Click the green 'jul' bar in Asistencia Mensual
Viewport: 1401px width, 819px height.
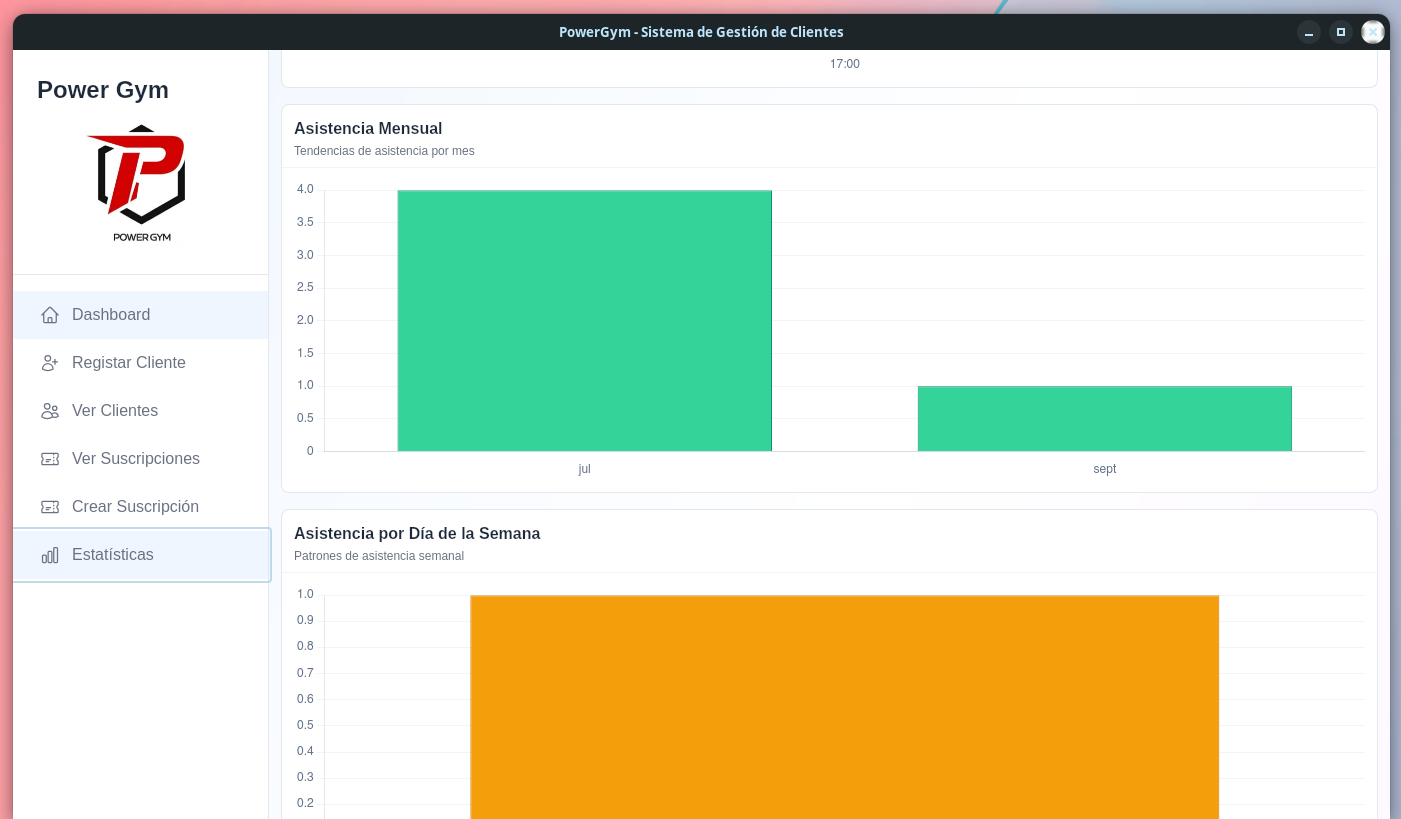point(585,321)
